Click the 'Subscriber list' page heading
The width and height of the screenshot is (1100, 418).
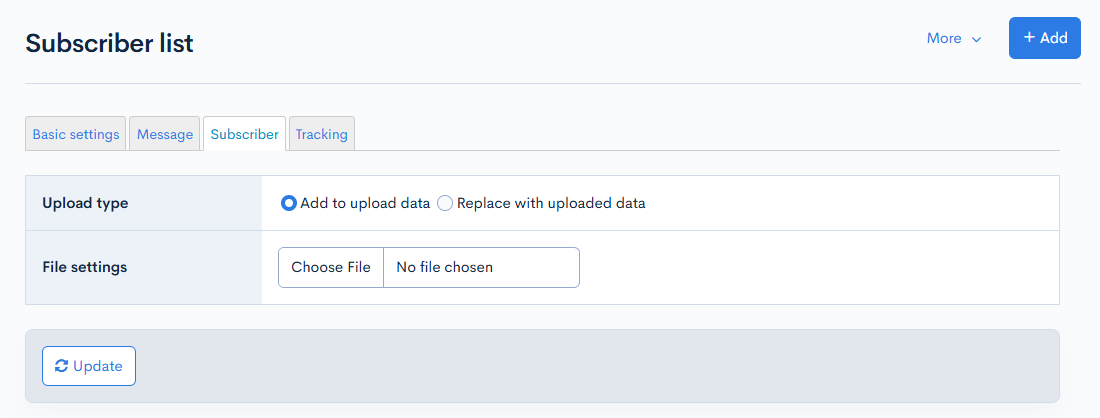click(110, 43)
